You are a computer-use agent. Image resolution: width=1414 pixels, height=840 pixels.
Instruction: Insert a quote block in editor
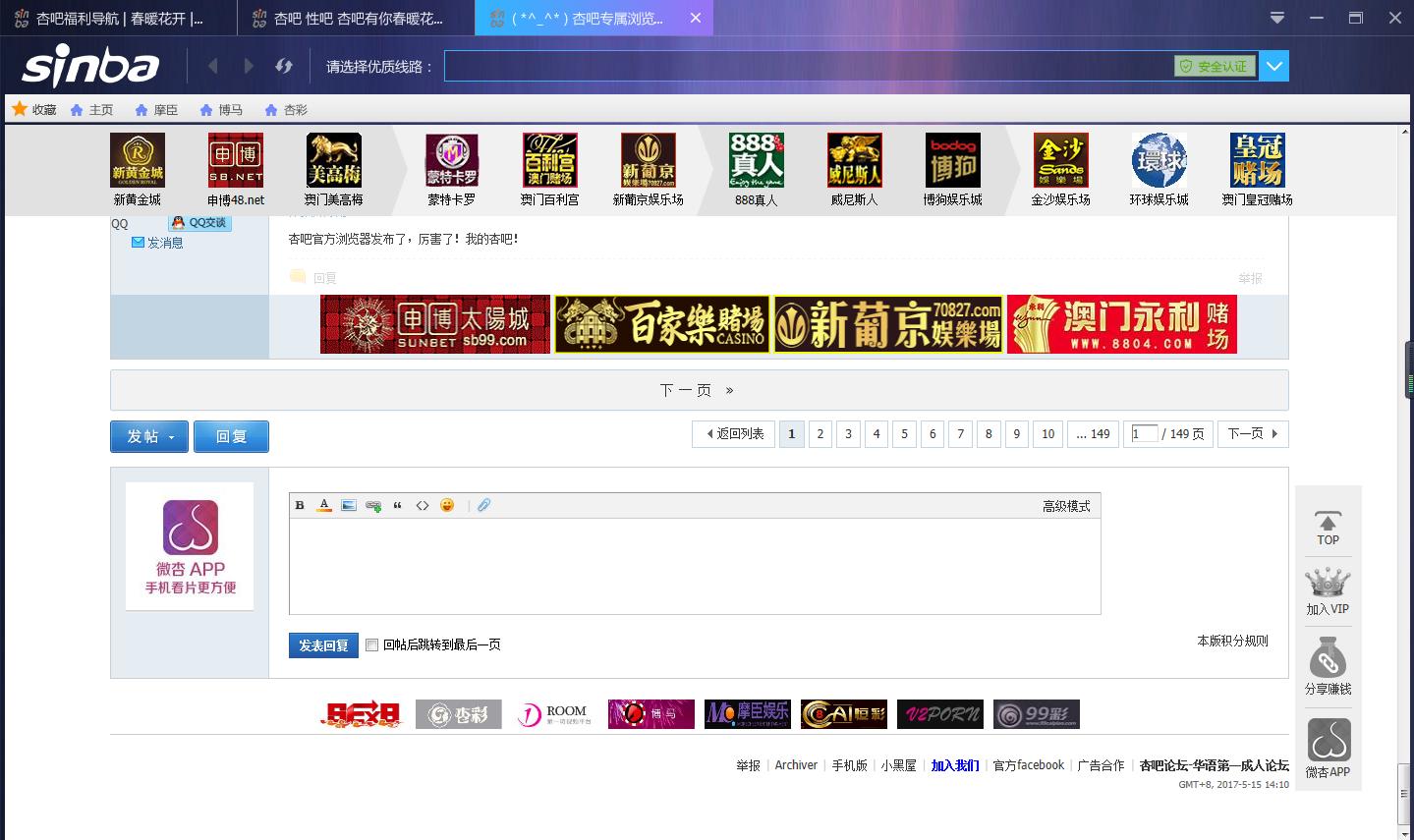398,505
